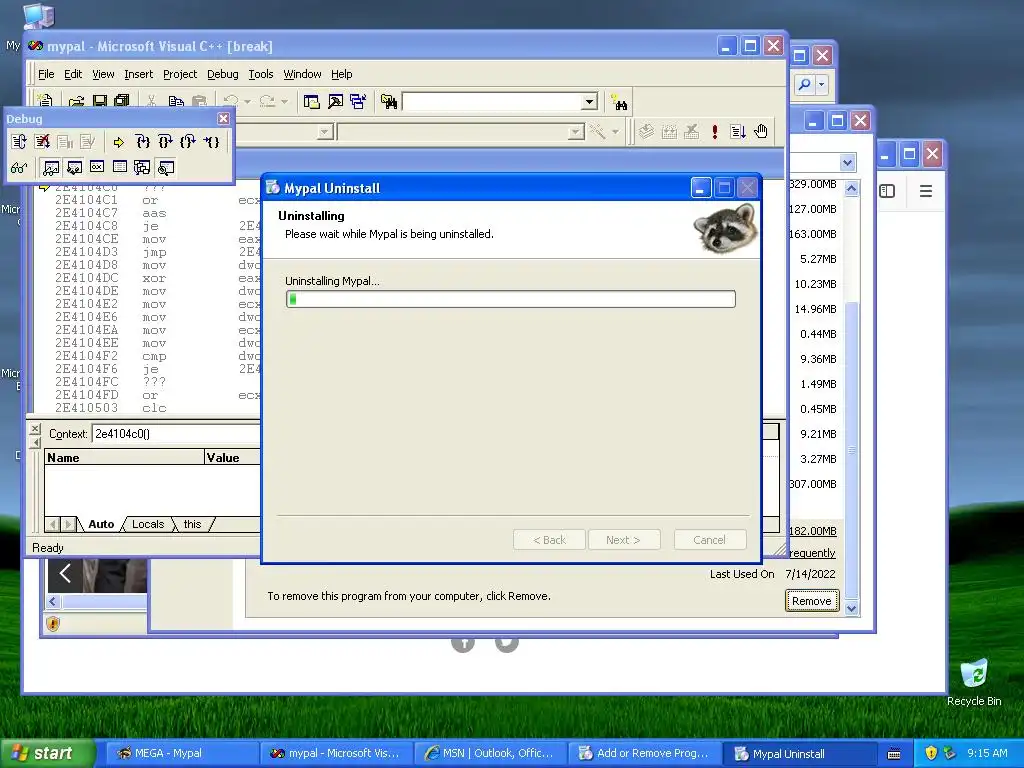Toggle the Watch window in Debug toolbar
The image size is (1024, 768).
coord(51,168)
